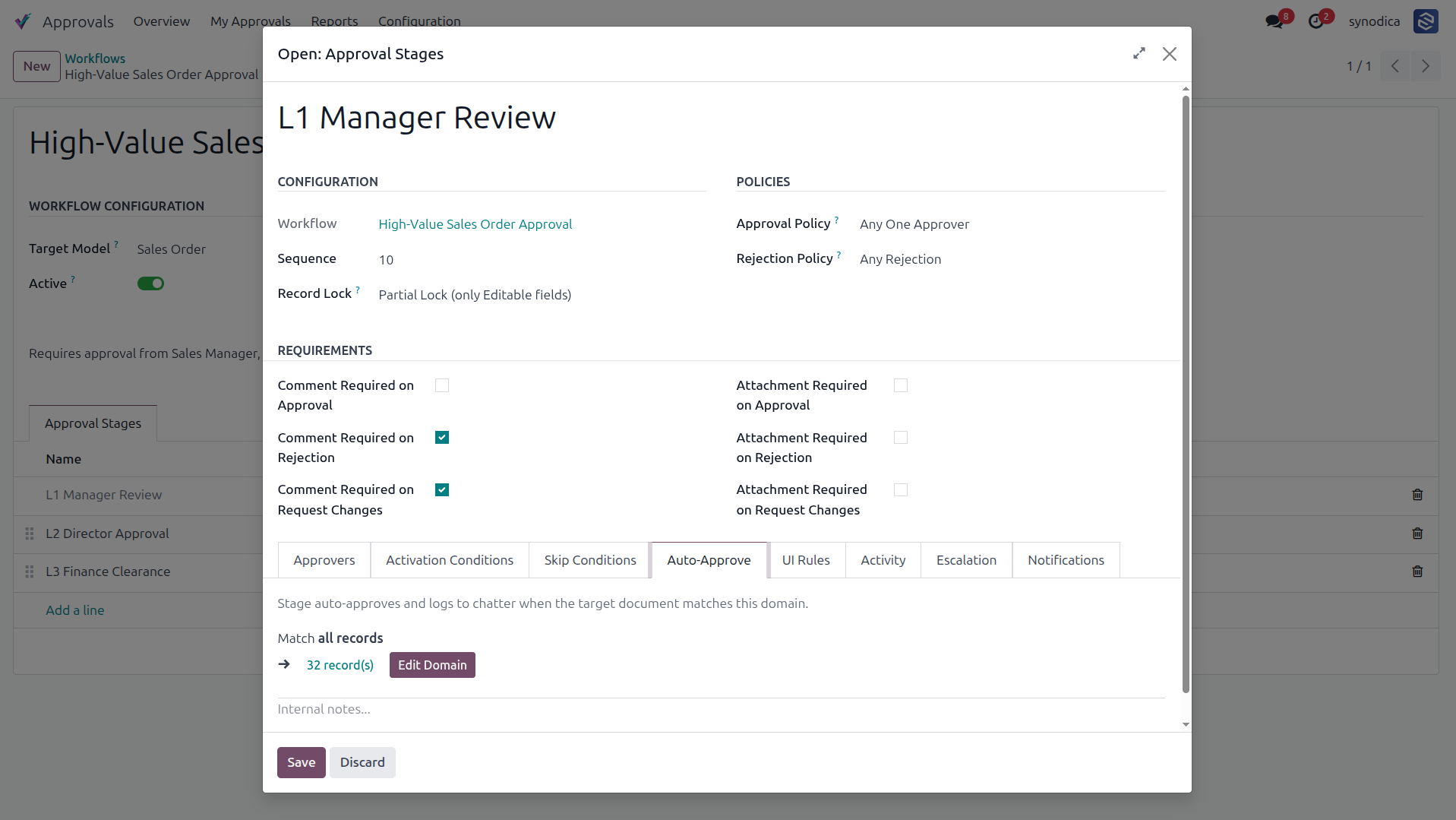Show help tooltip for Approval Policy
The height and width of the screenshot is (820, 1456).
836,220
